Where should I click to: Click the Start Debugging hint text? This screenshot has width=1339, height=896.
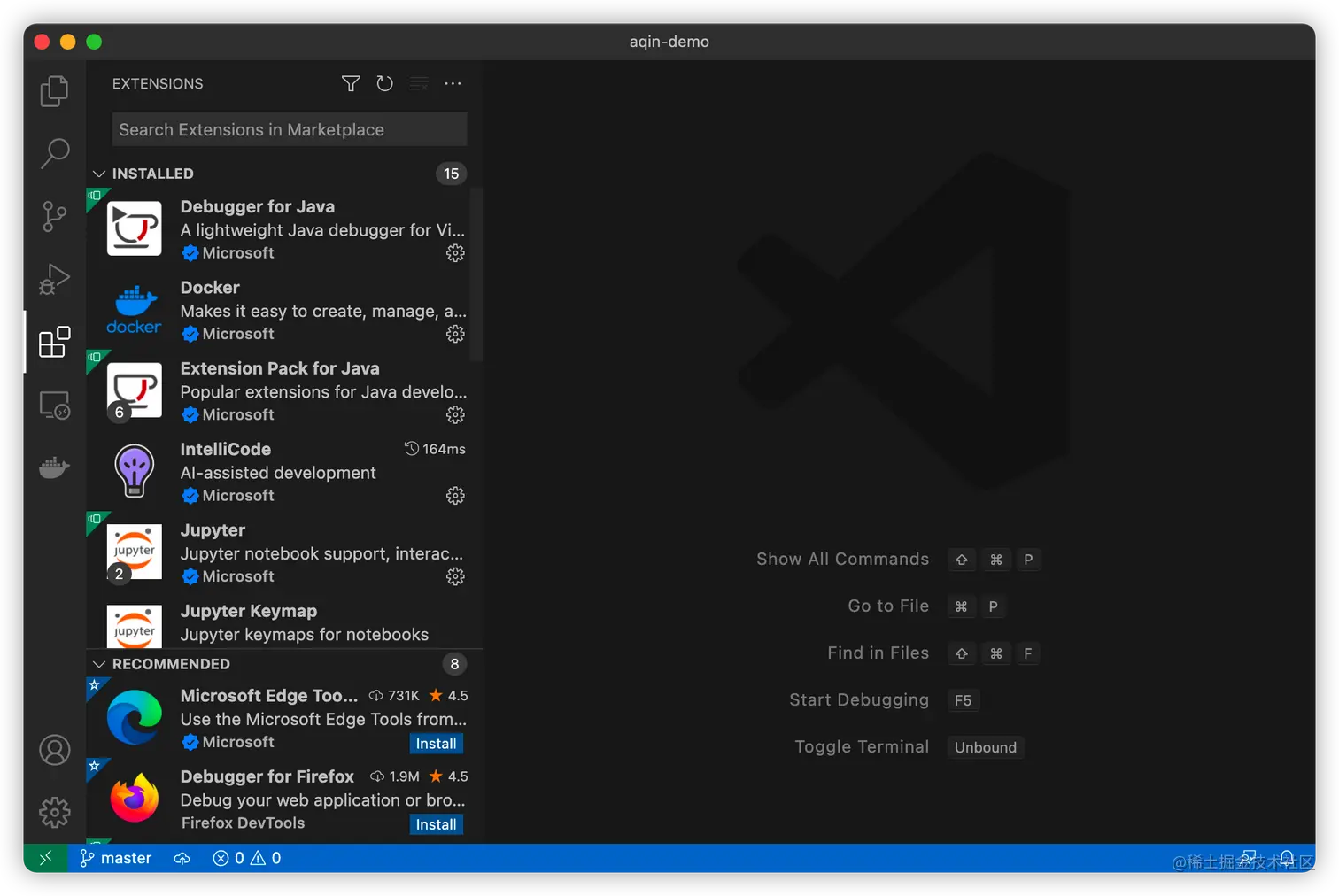859,699
